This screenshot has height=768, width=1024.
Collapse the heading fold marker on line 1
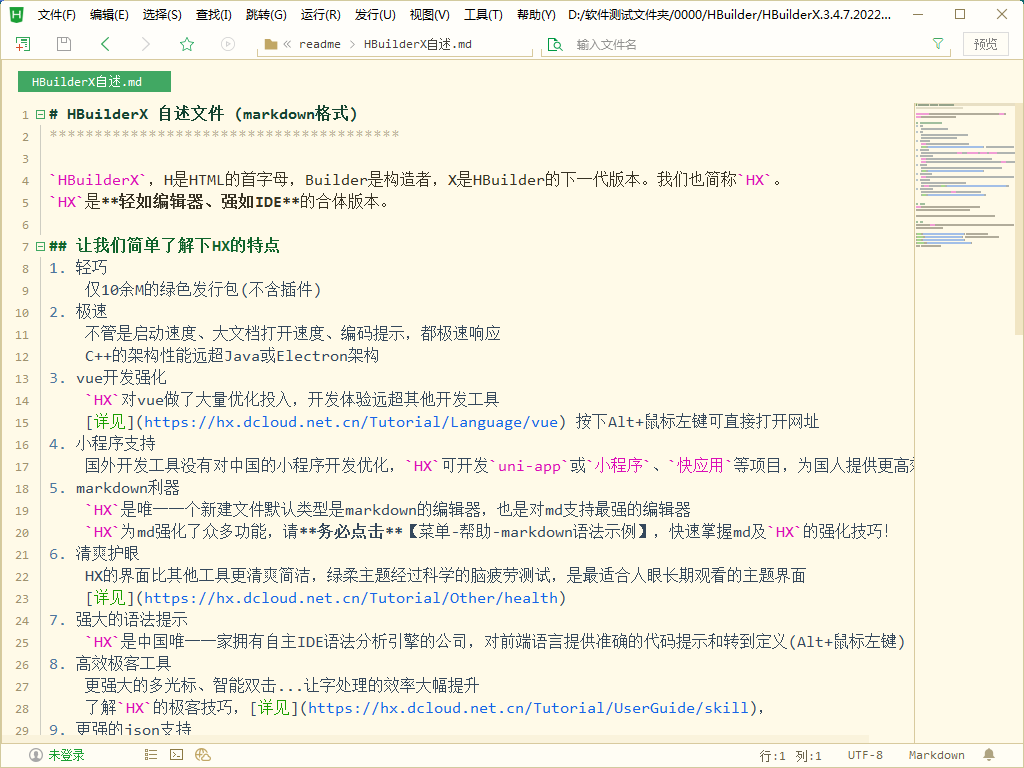(40, 114)
